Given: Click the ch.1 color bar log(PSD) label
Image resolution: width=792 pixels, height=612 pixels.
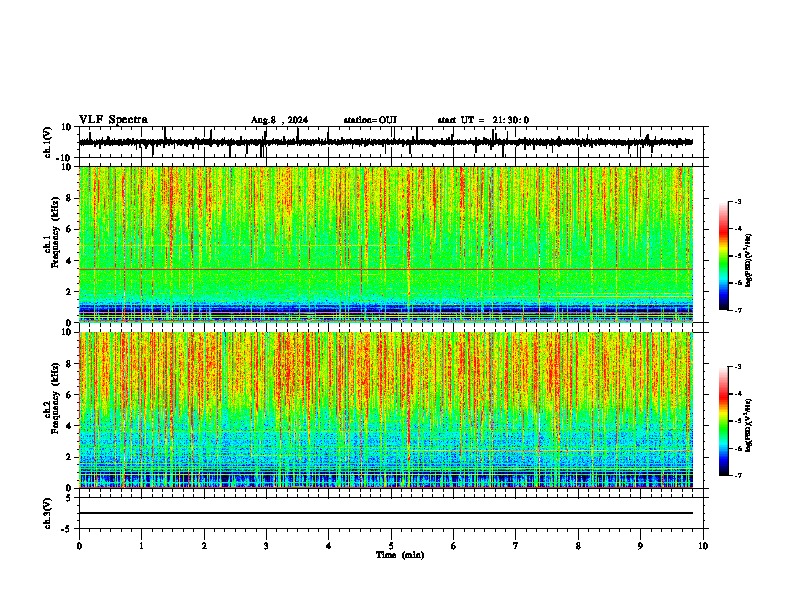Looking at the screenshot, I should (x=748, y=261).
